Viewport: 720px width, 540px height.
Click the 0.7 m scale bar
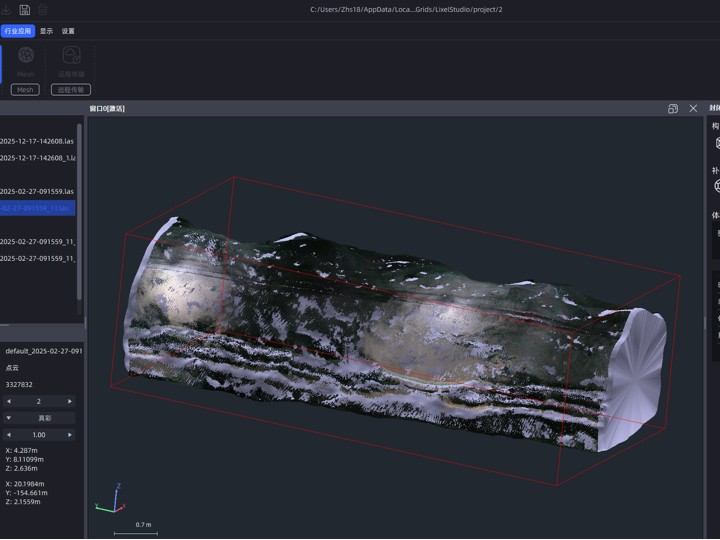click(x=136, y=529)
